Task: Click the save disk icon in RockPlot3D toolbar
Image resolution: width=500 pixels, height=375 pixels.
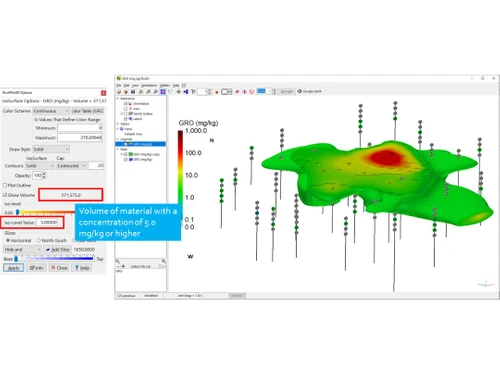Action: [x=133, y=92]
